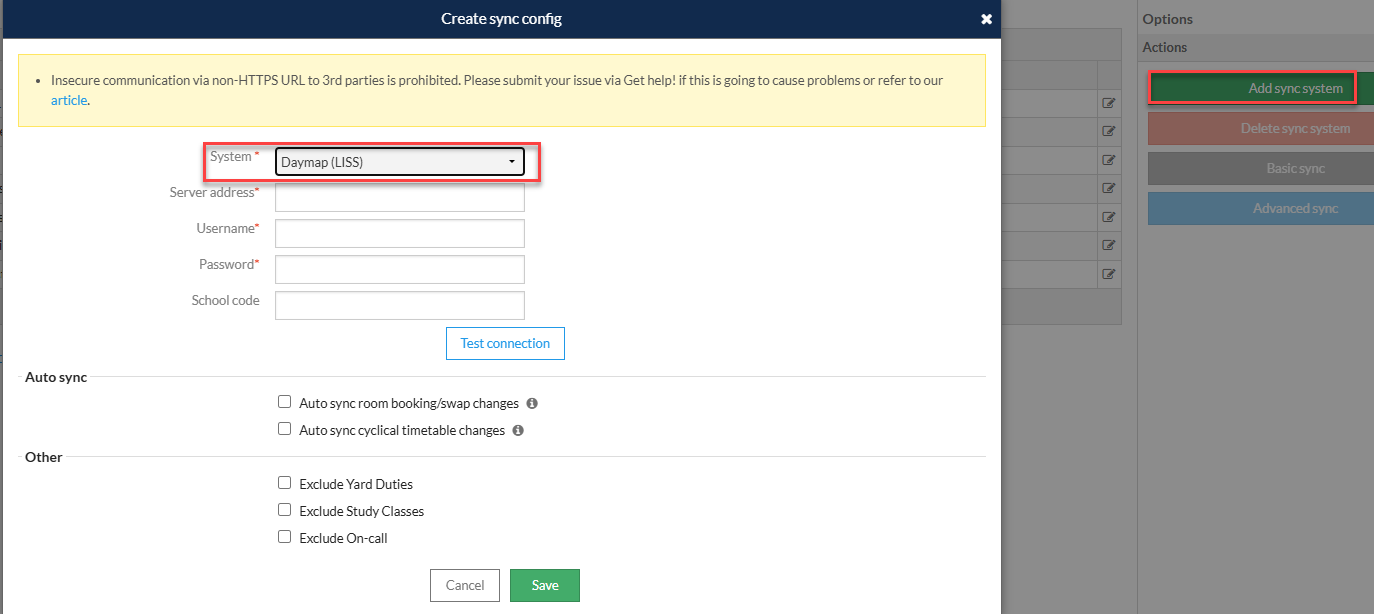The image size is (1374, 614).
Task: Cancel the sync config dialog
Action: (465, 585)
